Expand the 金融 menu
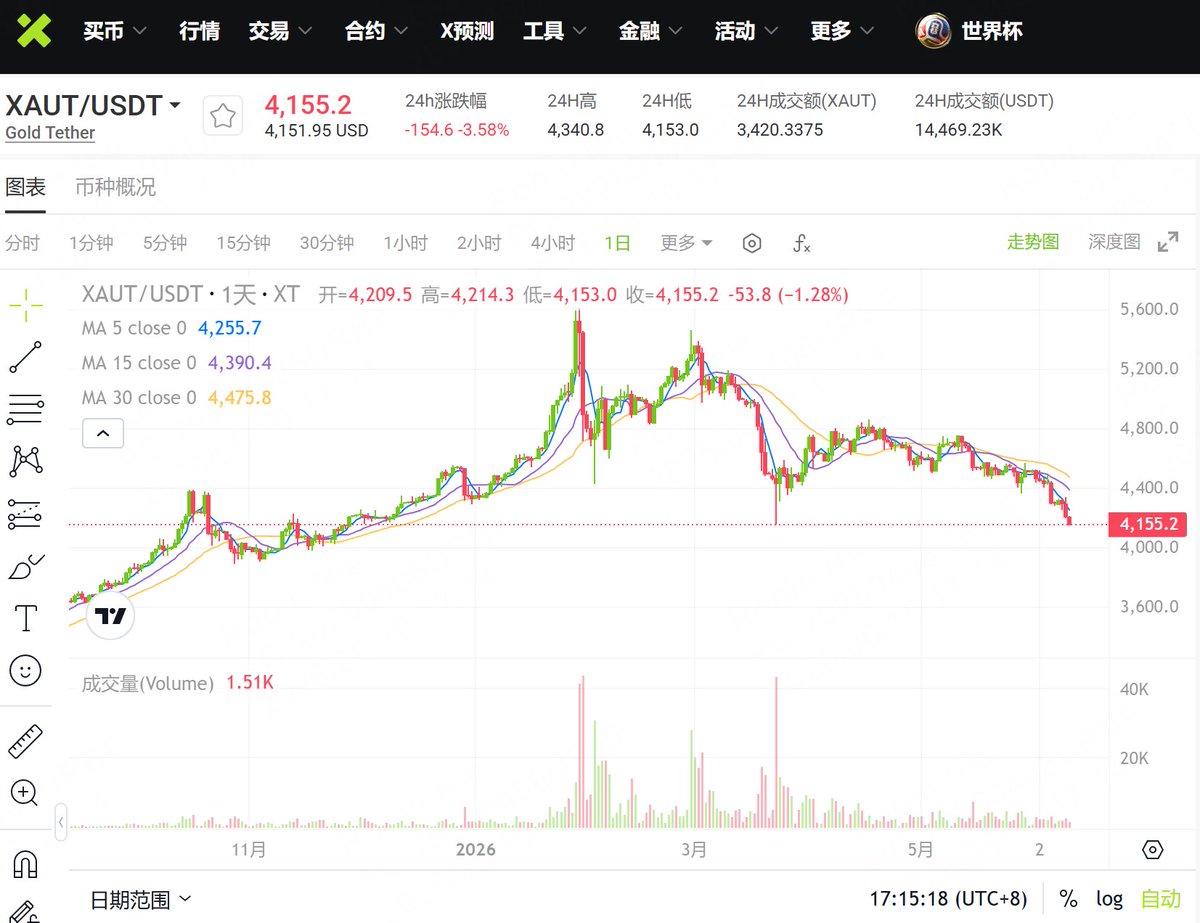 coord(650,32)
